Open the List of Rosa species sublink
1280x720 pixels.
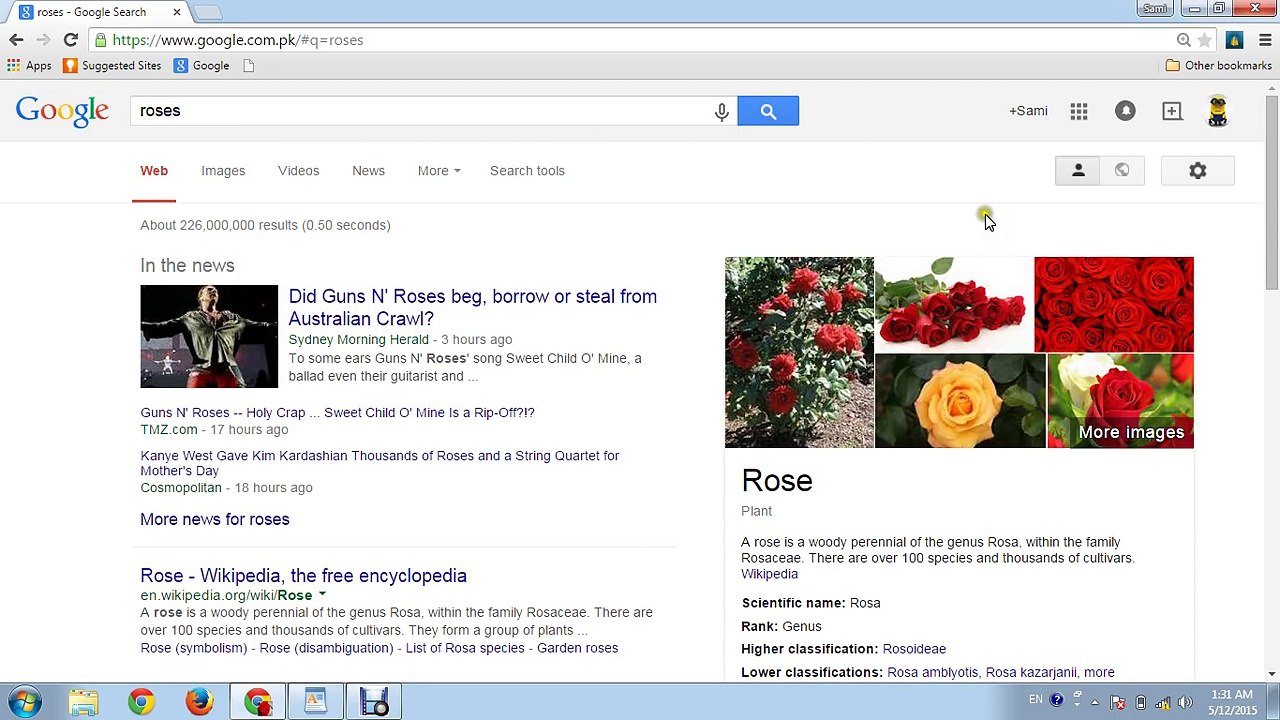click(x=465, y=648)
